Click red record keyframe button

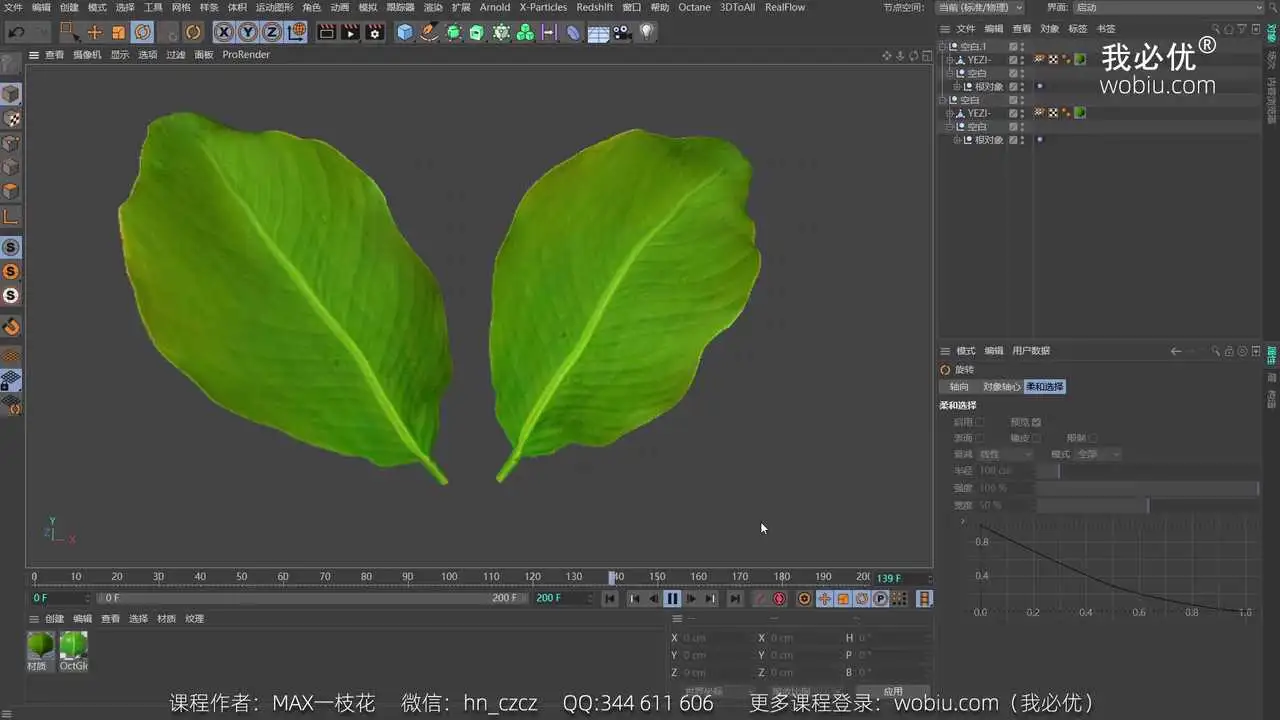point(779,598)
